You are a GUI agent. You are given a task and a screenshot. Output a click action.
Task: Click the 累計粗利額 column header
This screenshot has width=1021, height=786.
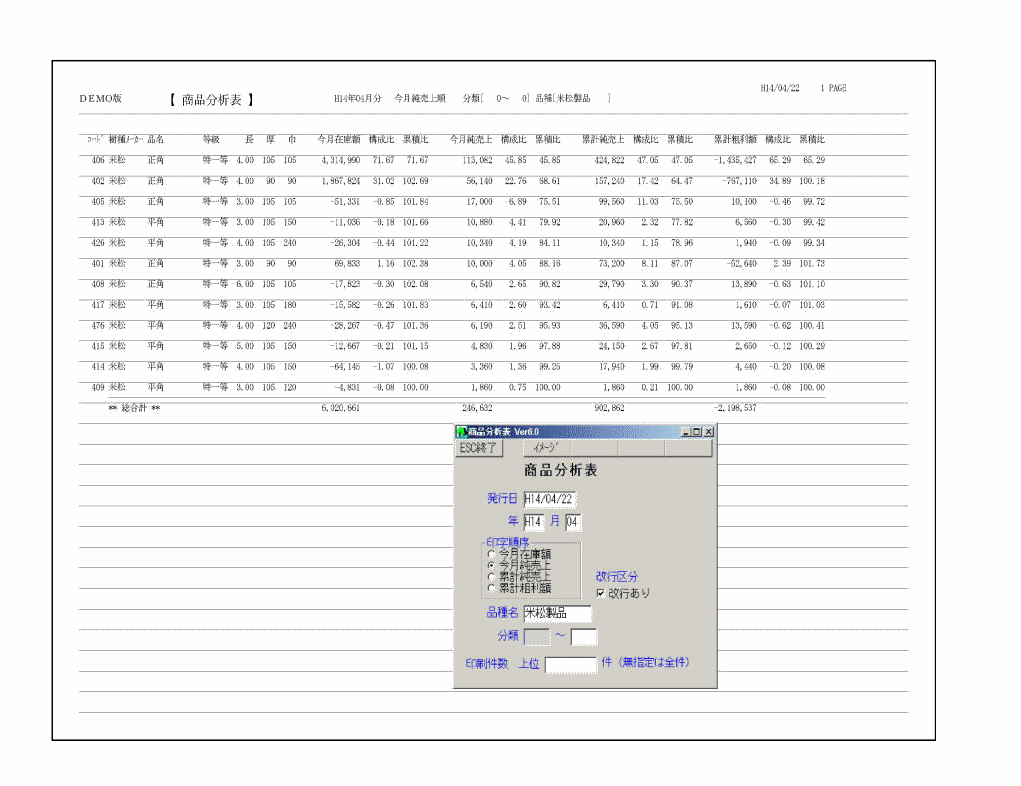click(x=735, y=139)
